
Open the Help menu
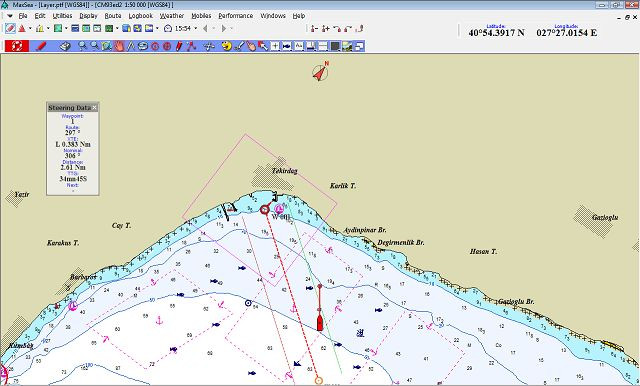click(x=299, y=16)
